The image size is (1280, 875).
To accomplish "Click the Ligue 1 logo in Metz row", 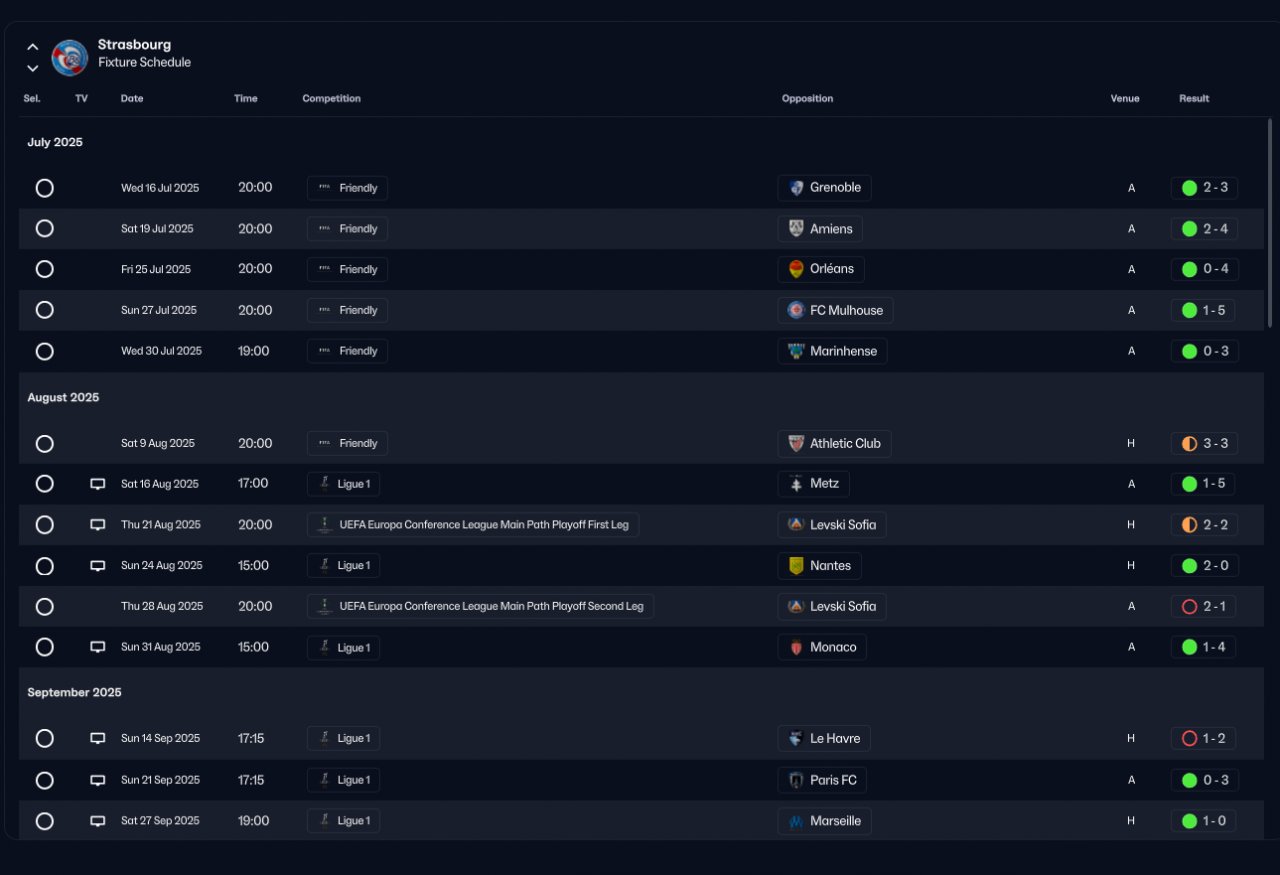I will click(324, 484).
